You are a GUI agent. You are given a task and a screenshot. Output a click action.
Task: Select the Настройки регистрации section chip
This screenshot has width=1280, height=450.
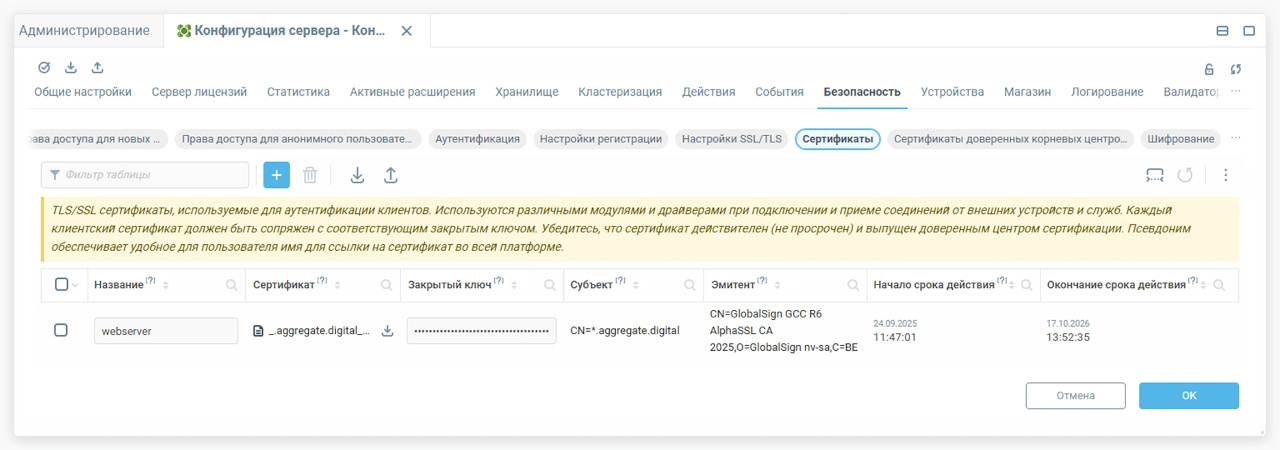pos(601,139)
